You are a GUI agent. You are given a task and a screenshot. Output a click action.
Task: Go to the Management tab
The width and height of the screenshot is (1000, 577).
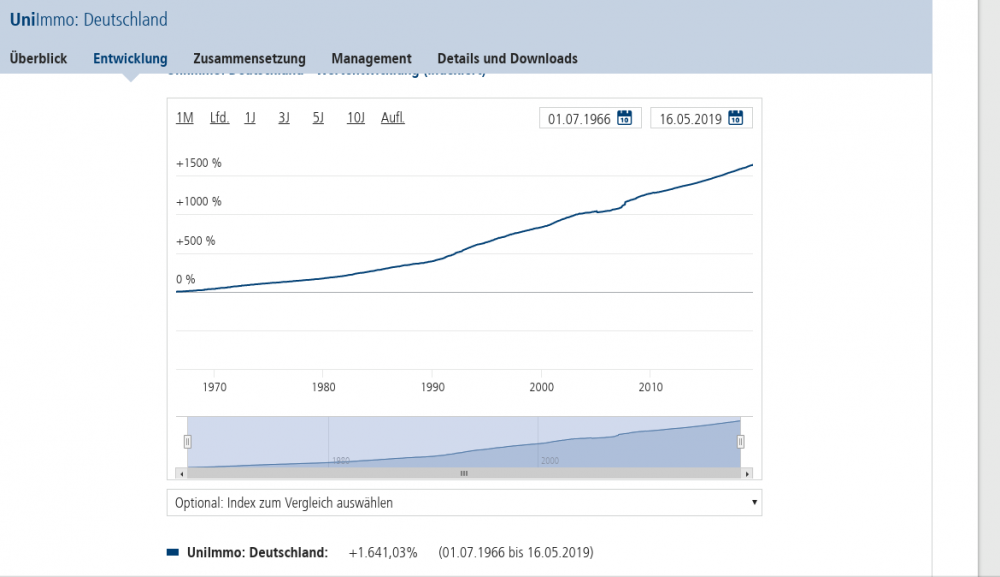tap(371, 58)
